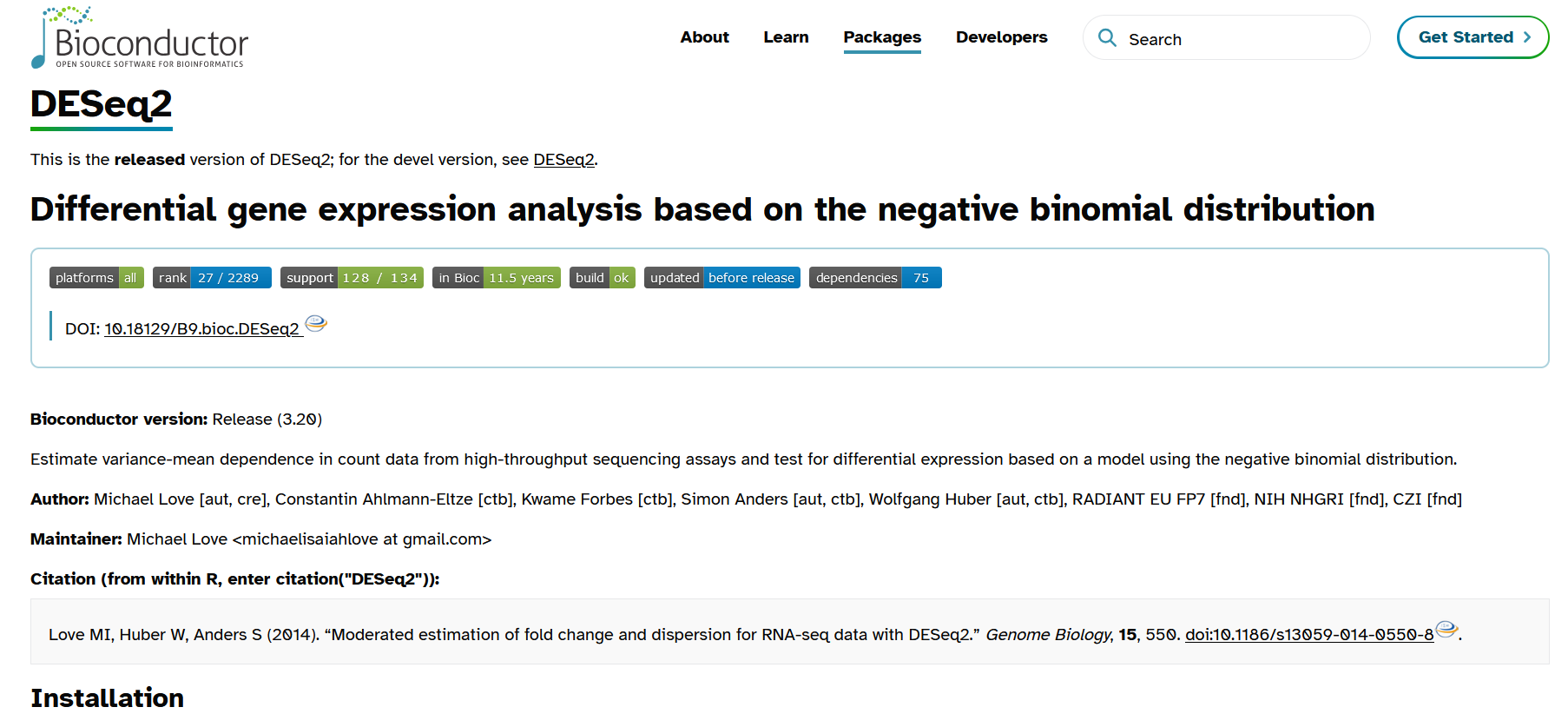
Task: Click the Get Started button
Action: click(x=1472, y=37)
